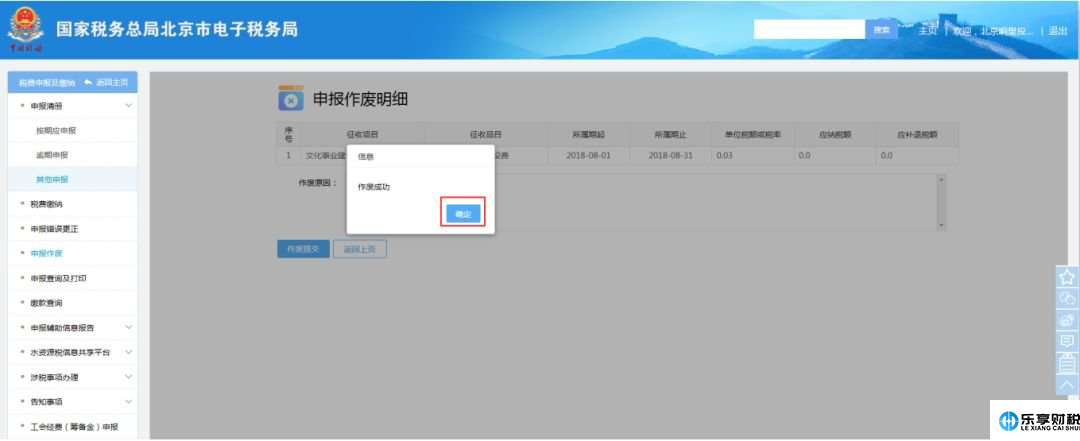Click the 2018-08-01 date cell
The image size is (1080, 441).
pos(588,156)
